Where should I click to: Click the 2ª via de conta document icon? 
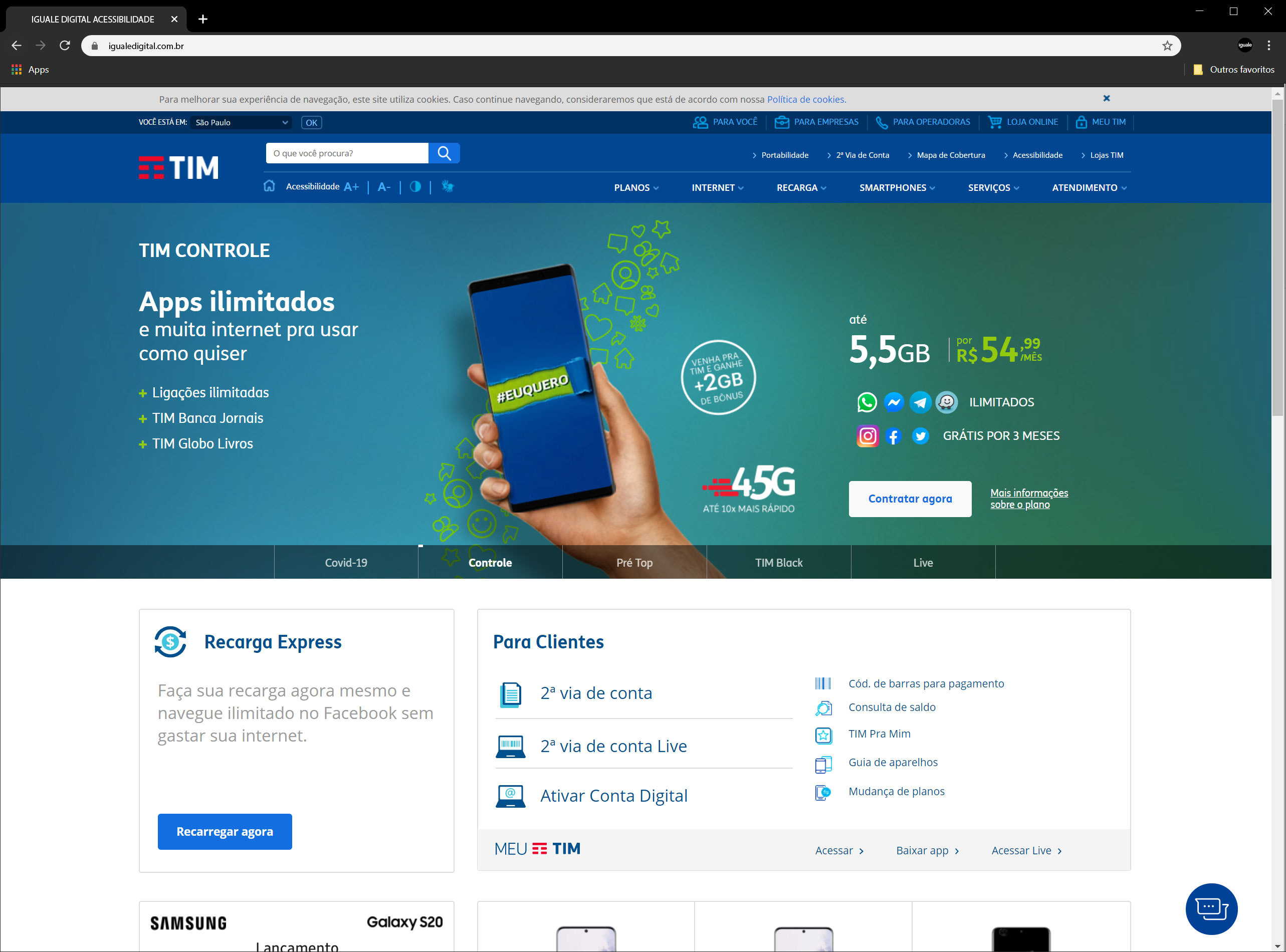tap(511, 694)
